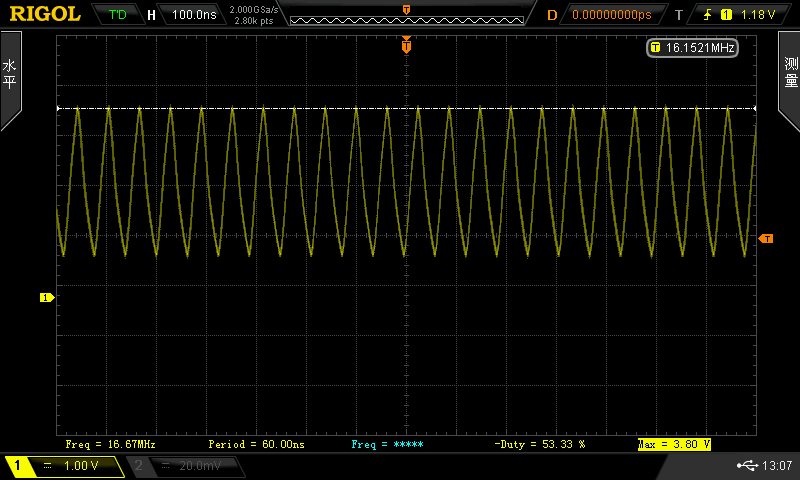Click the small trigger marker above memory bar
The width and height of the screenshot is (800, 480).
(406, 10)
